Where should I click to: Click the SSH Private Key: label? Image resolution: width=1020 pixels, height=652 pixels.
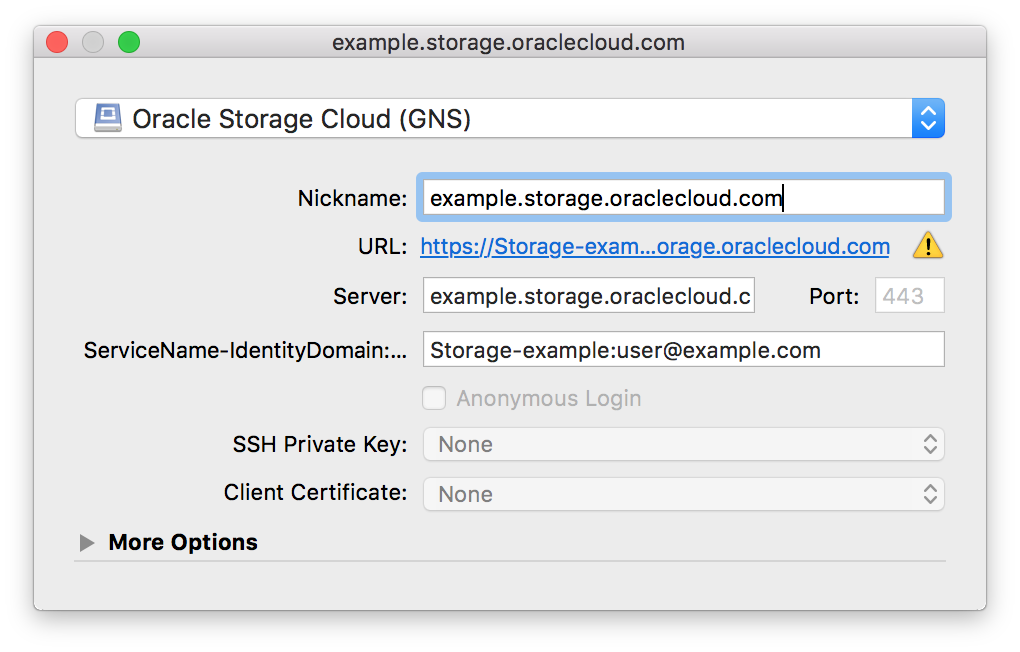click(320, 444)
